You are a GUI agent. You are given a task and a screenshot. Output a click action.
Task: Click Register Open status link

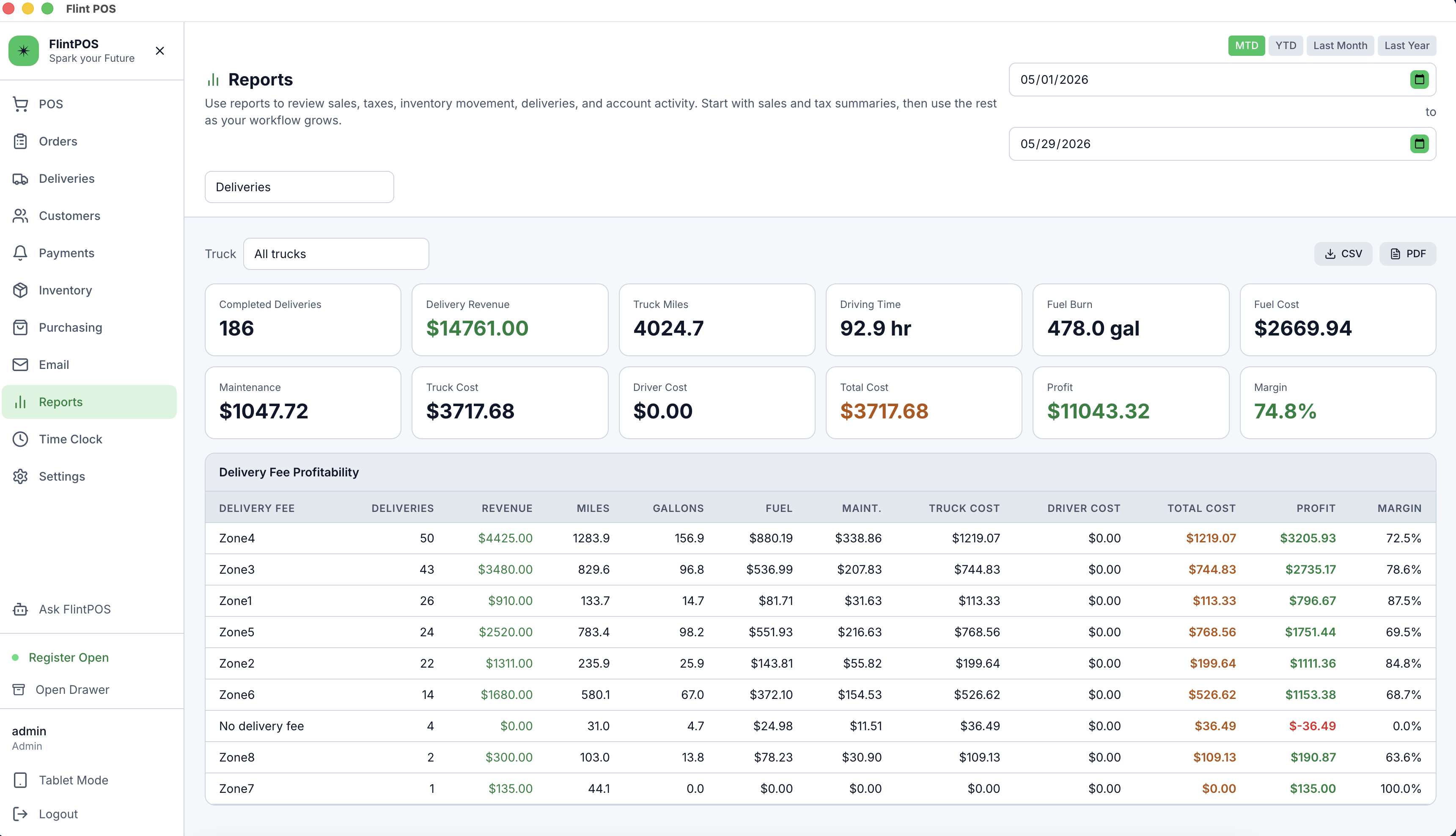click(x=69, y=657)
